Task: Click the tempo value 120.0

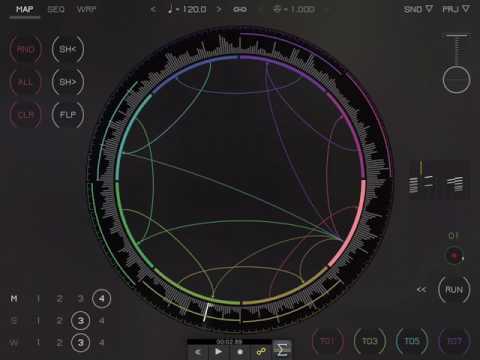Action: click(x=195, y=9)
